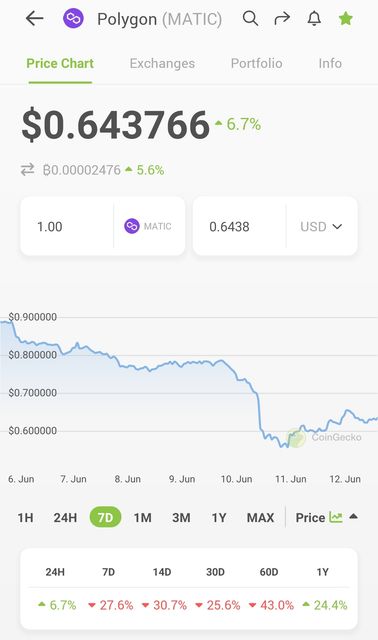The height and width of the screenshot is (640, 378).
Task: Select the 1M chart range
Action: click(x=142, y=518)
